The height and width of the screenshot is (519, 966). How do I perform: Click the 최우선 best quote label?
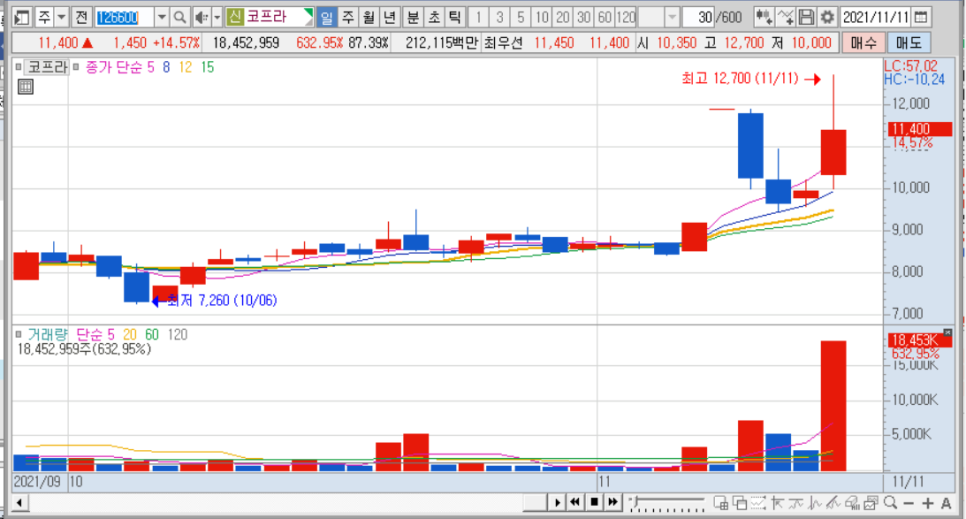click(503, 43)
